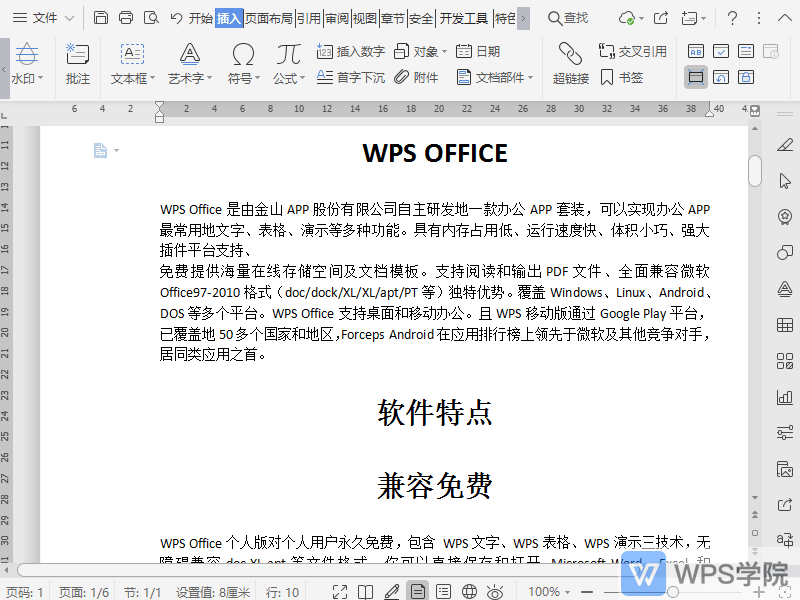Click the protect form lock icon
Viewport: 800px width, 600px height.
(746, 78)
